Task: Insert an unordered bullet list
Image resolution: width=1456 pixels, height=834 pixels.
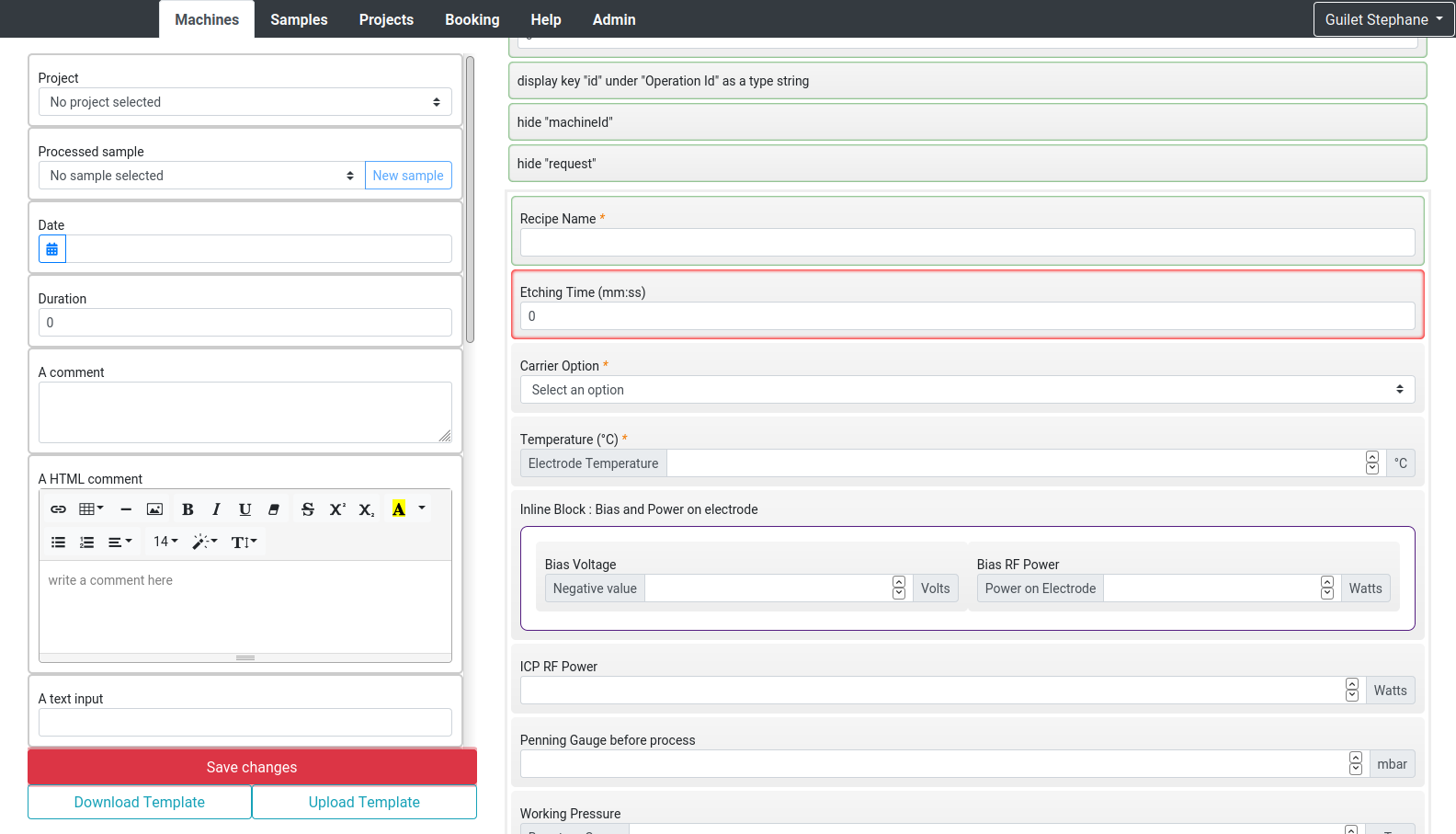Action: (x=58, y=543)
